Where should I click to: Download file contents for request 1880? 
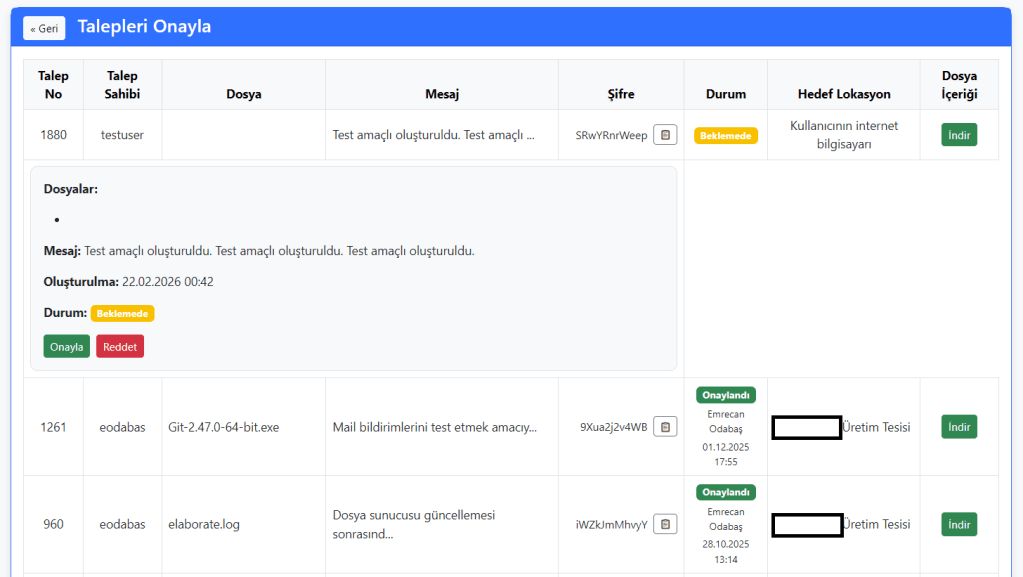coord(958,135)
